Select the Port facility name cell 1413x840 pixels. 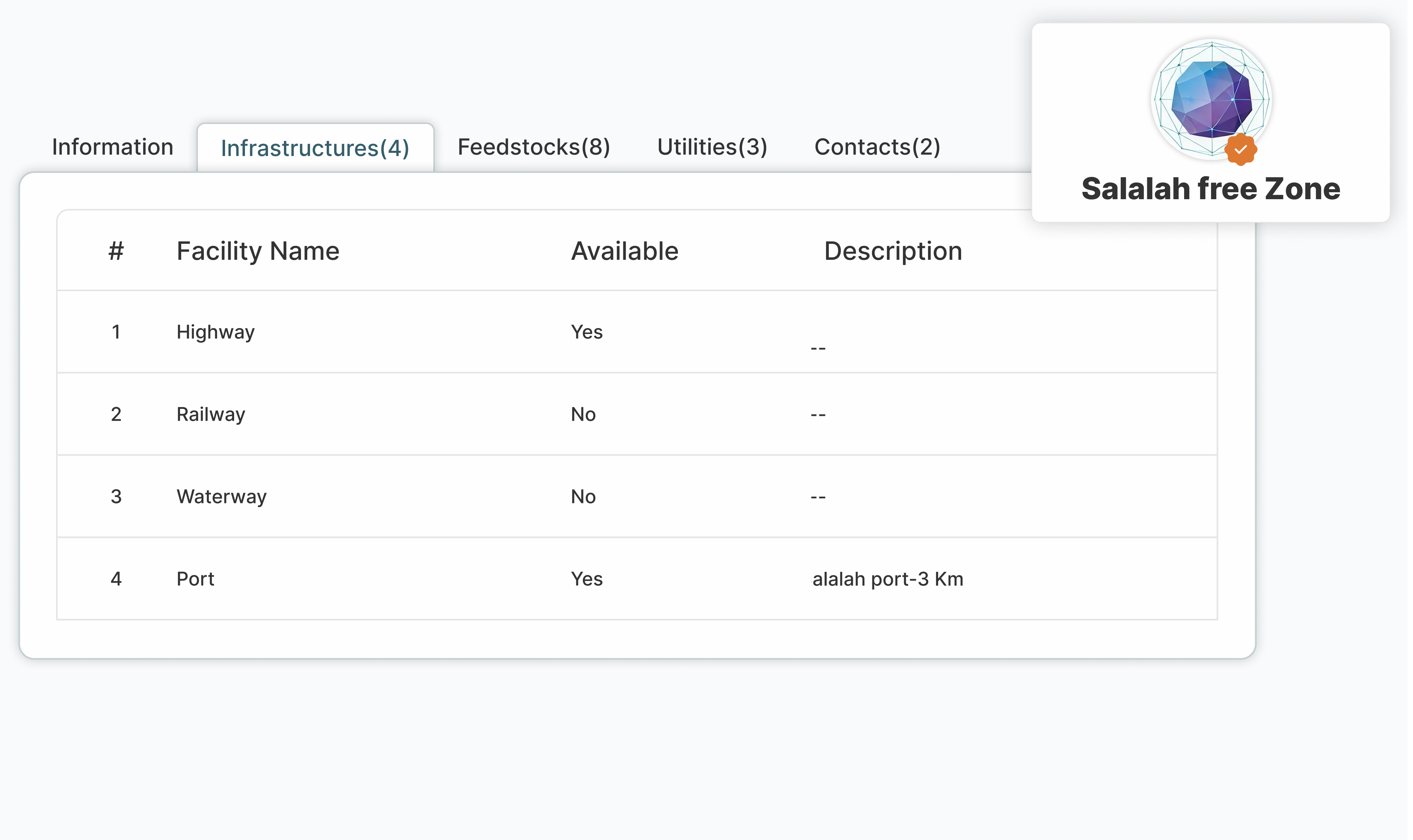(195, 579)
